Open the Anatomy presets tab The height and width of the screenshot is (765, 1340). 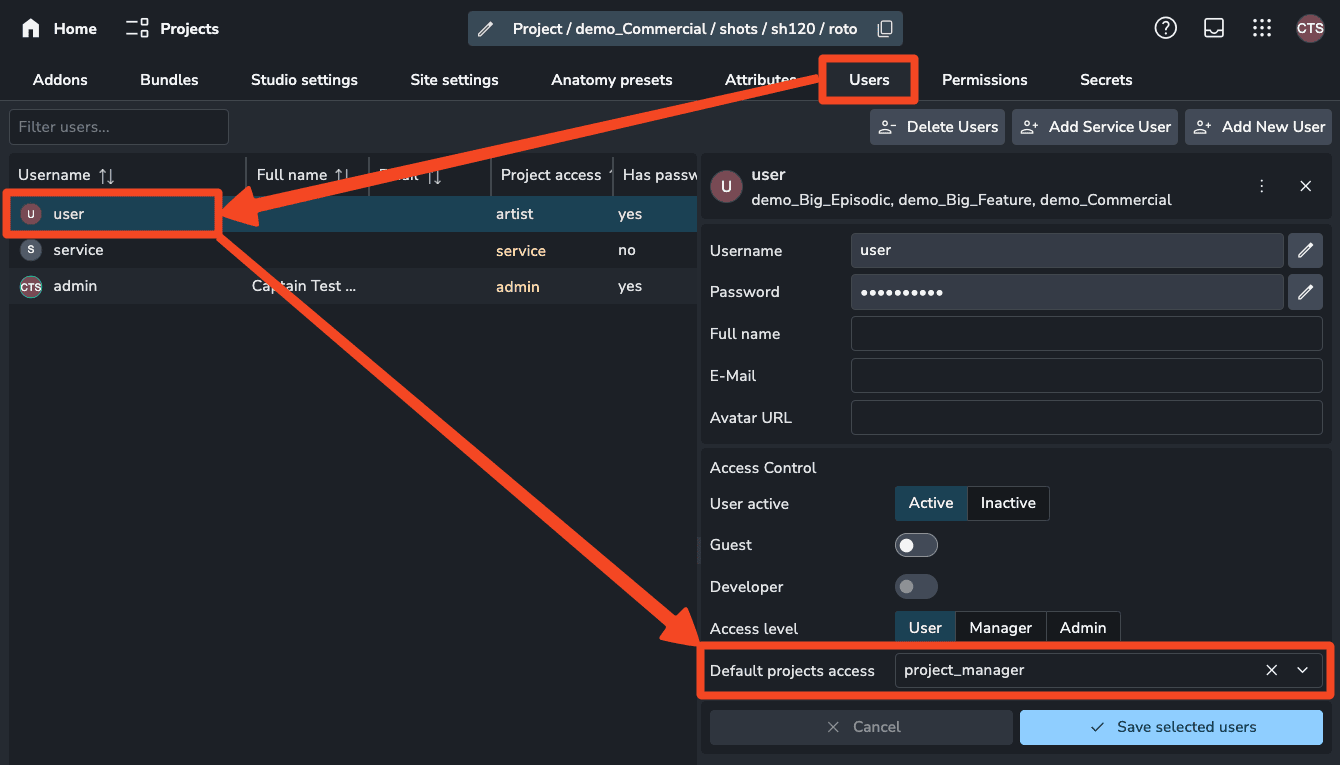[x=611, y=79]
